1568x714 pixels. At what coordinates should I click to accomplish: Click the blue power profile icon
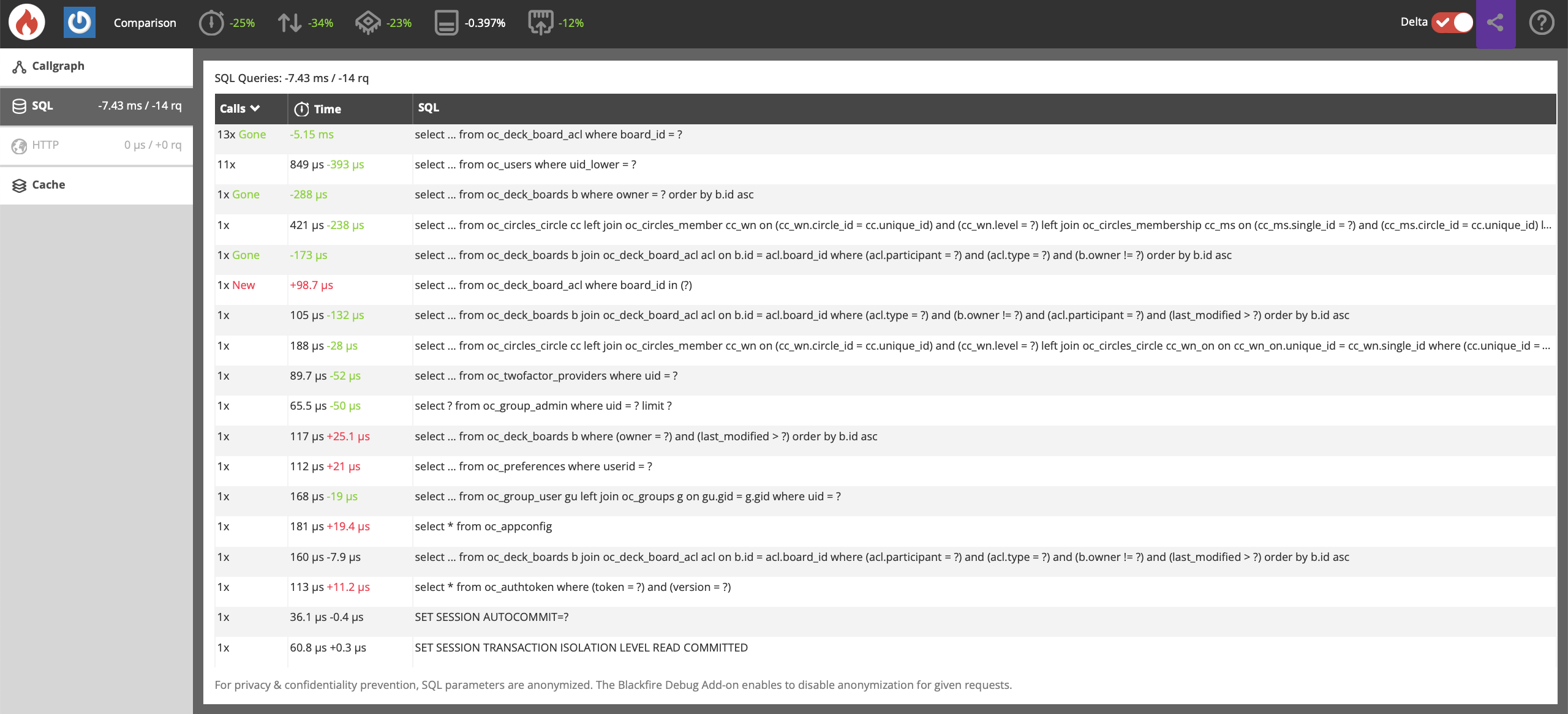(x=80, y=23)
